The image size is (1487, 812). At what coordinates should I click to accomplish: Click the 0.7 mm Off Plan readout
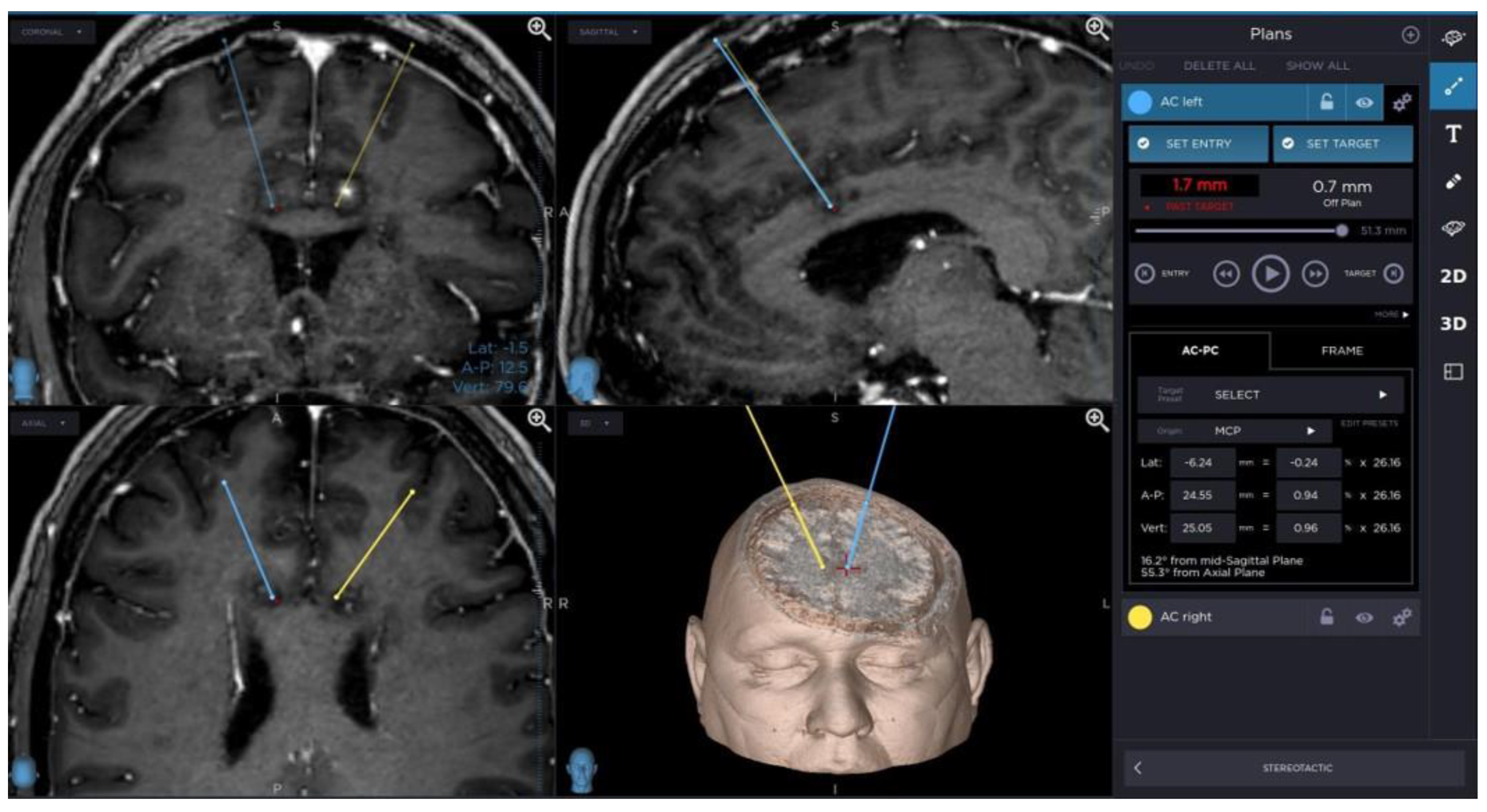pos(1342,193)
